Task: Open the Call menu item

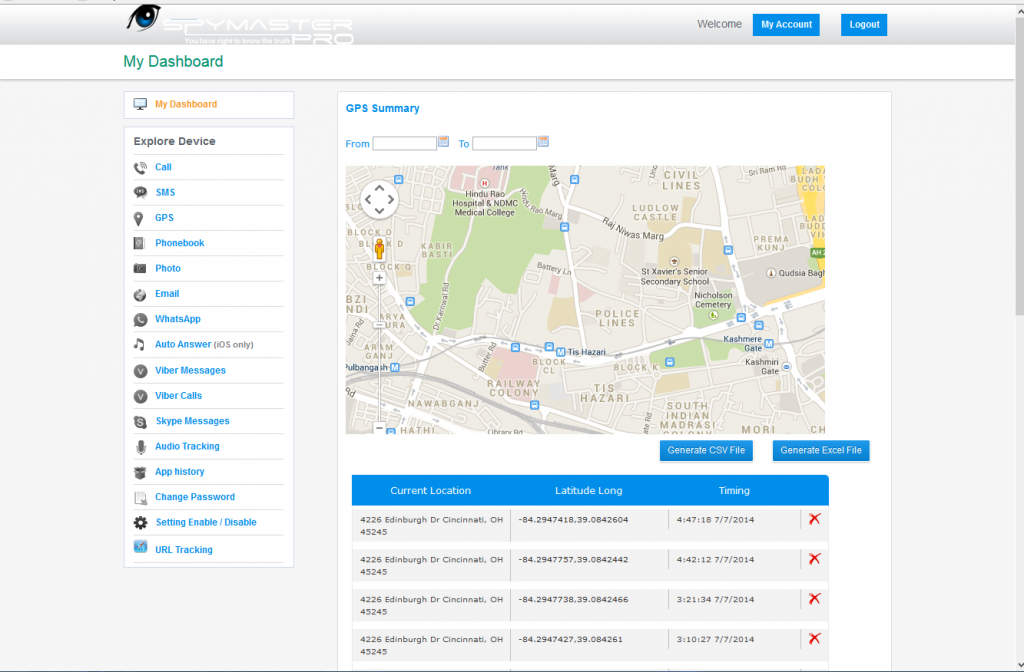Action: click(x=163, y=167)
